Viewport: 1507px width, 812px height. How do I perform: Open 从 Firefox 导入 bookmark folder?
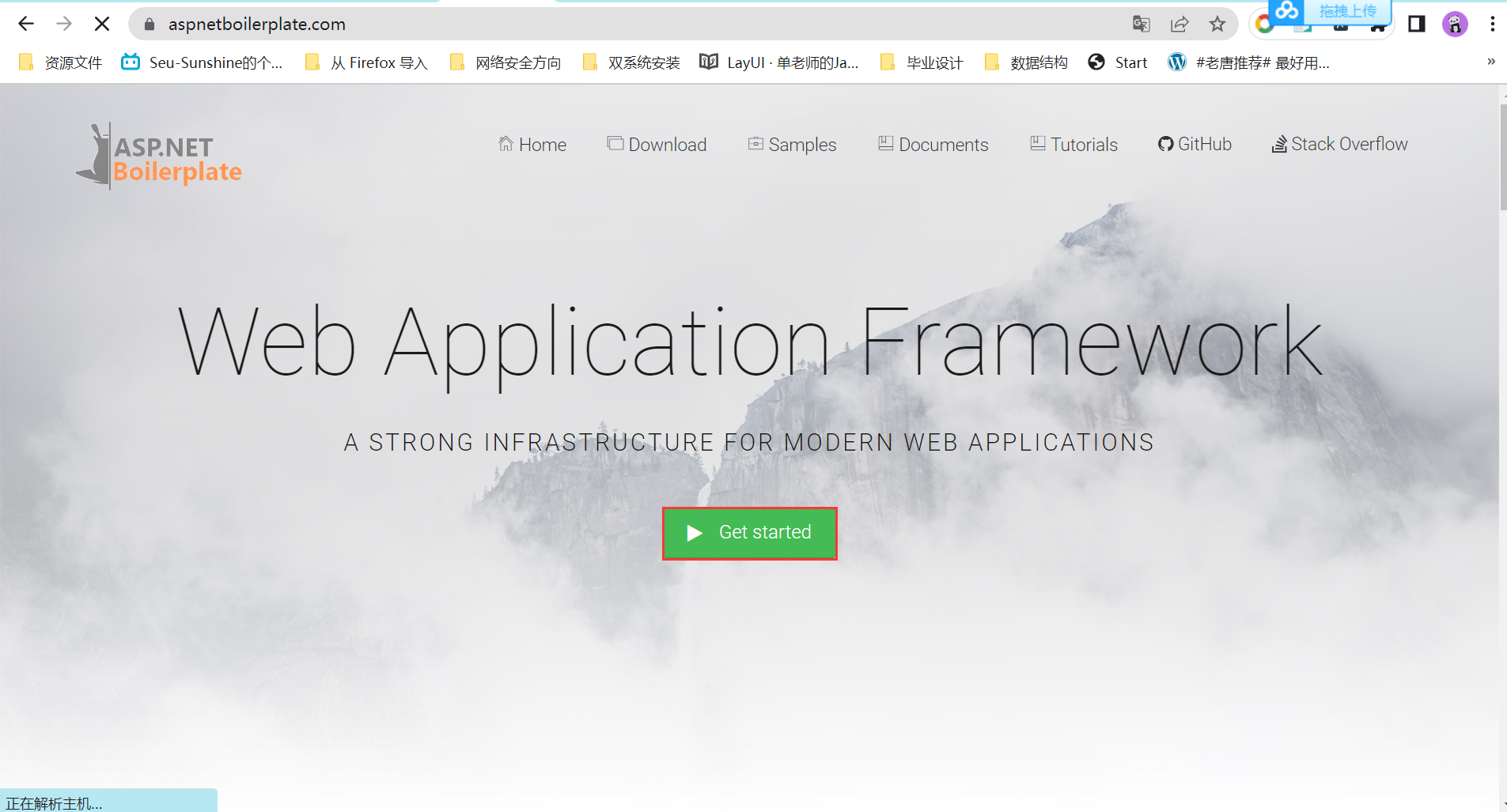[366, 62]
